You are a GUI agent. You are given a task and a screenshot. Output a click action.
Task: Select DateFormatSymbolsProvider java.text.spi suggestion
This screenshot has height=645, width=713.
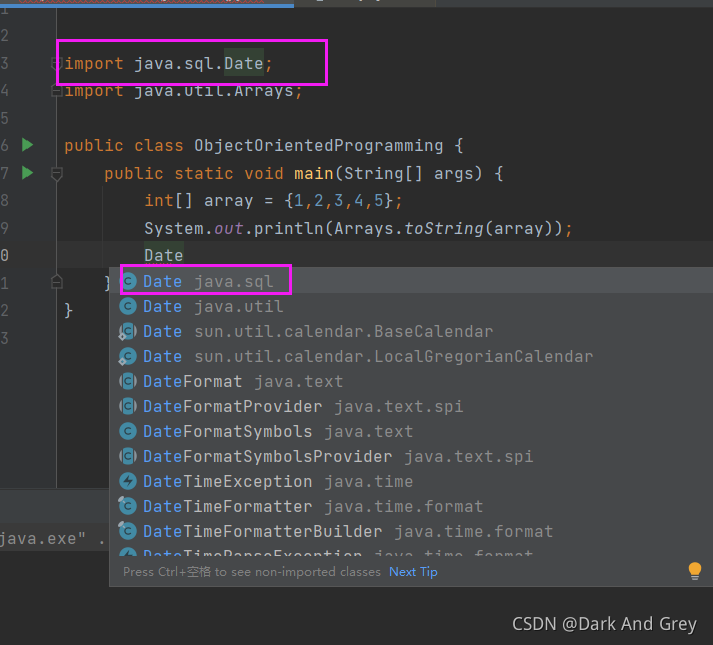click(411, 456)
